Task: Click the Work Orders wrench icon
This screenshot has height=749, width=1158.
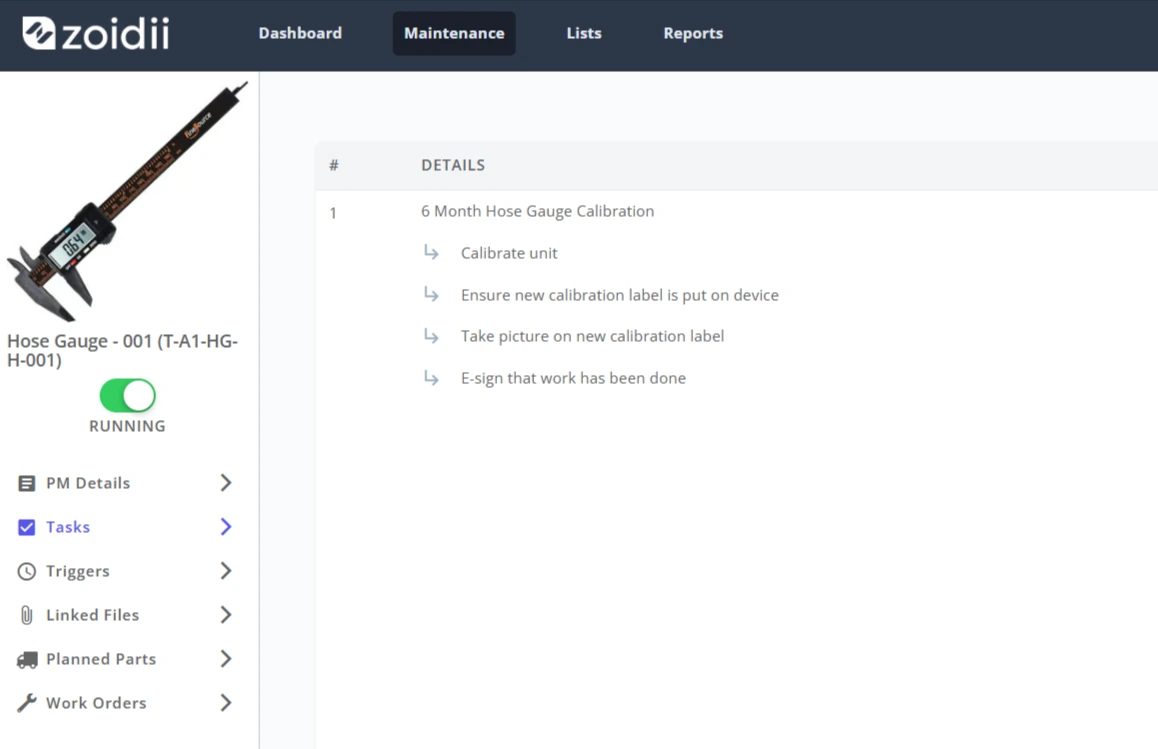Action: coord(27,703)
